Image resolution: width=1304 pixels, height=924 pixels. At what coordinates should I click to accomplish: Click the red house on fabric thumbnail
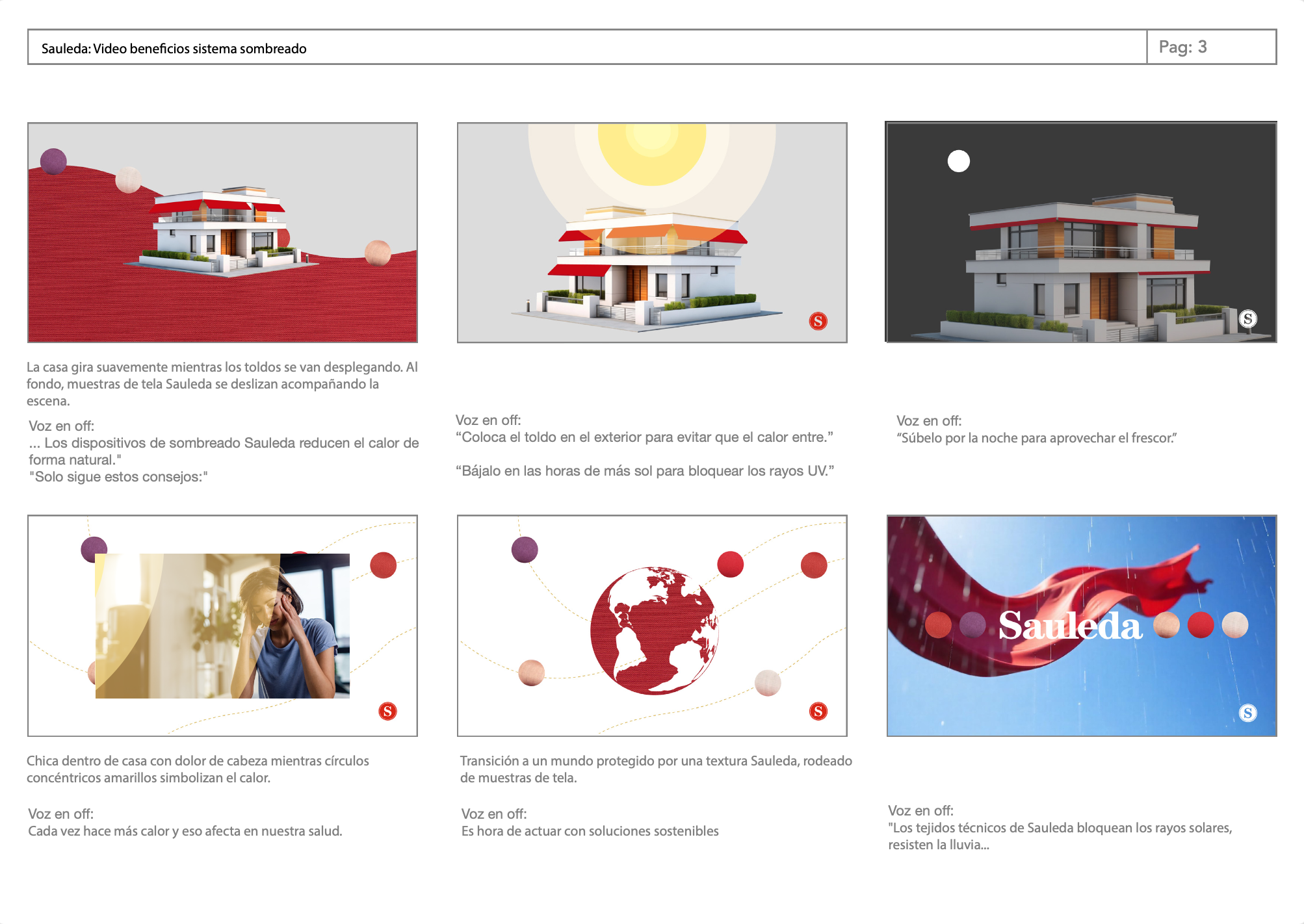(x=222, y=233)
